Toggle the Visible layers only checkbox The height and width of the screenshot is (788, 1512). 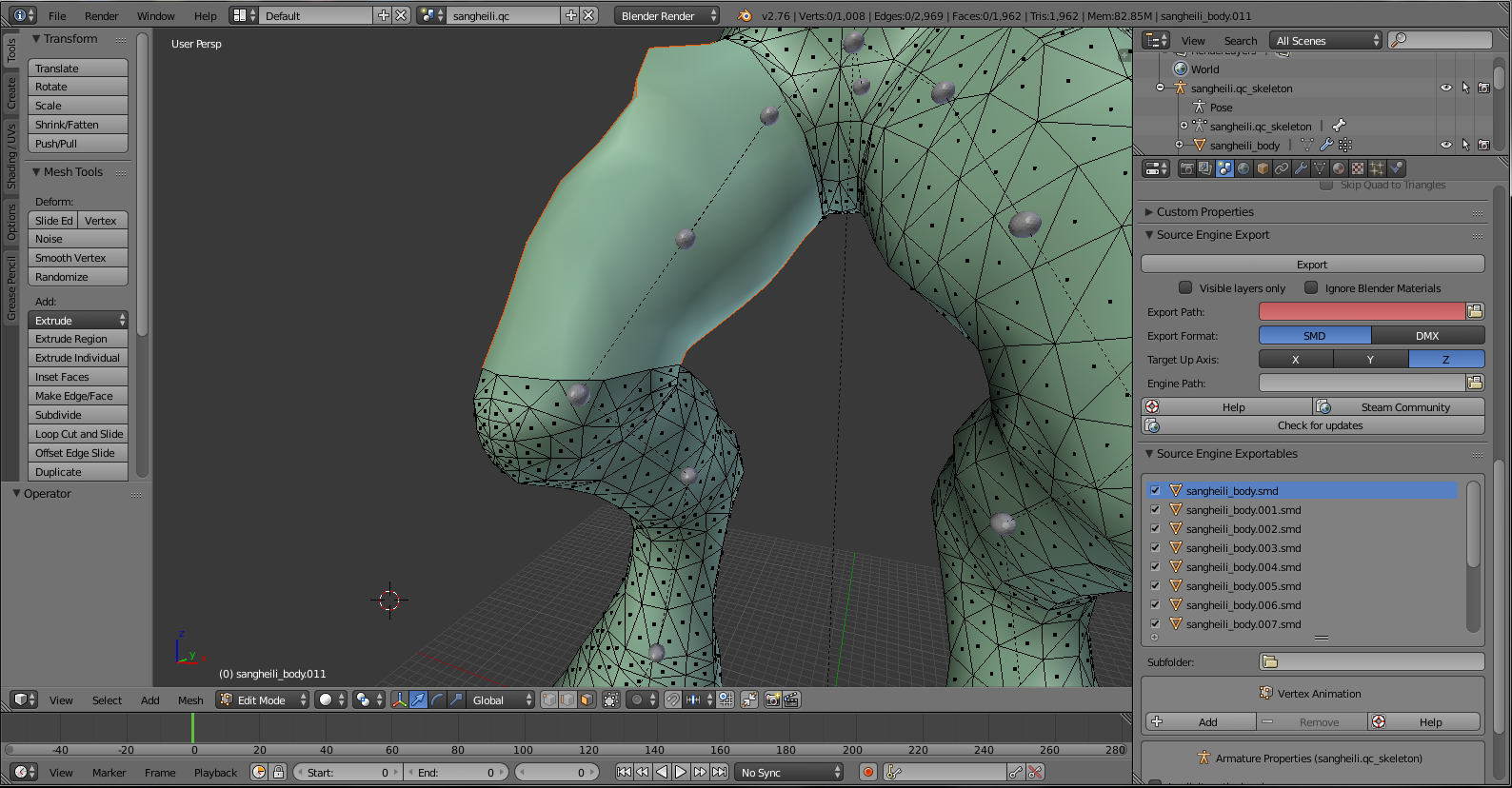pos(1185,287)
